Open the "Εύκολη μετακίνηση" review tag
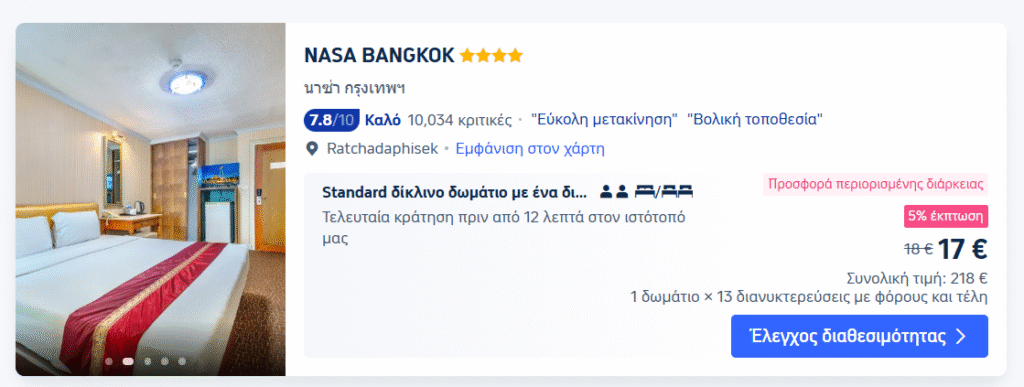 (x=604, y=120)
